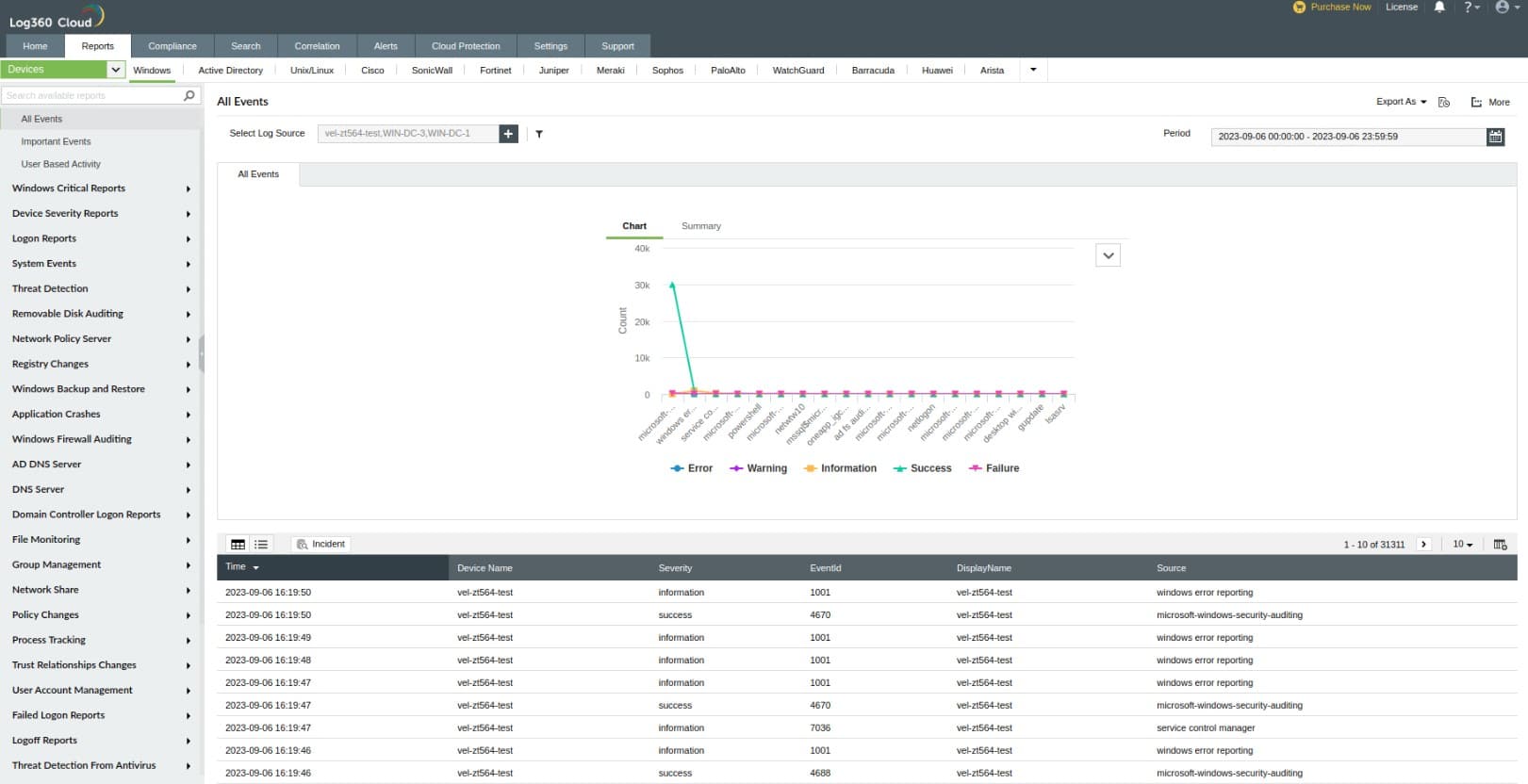Toggle Information series in chart legend
Screen dimensions: 1528x784
[839, 468]
